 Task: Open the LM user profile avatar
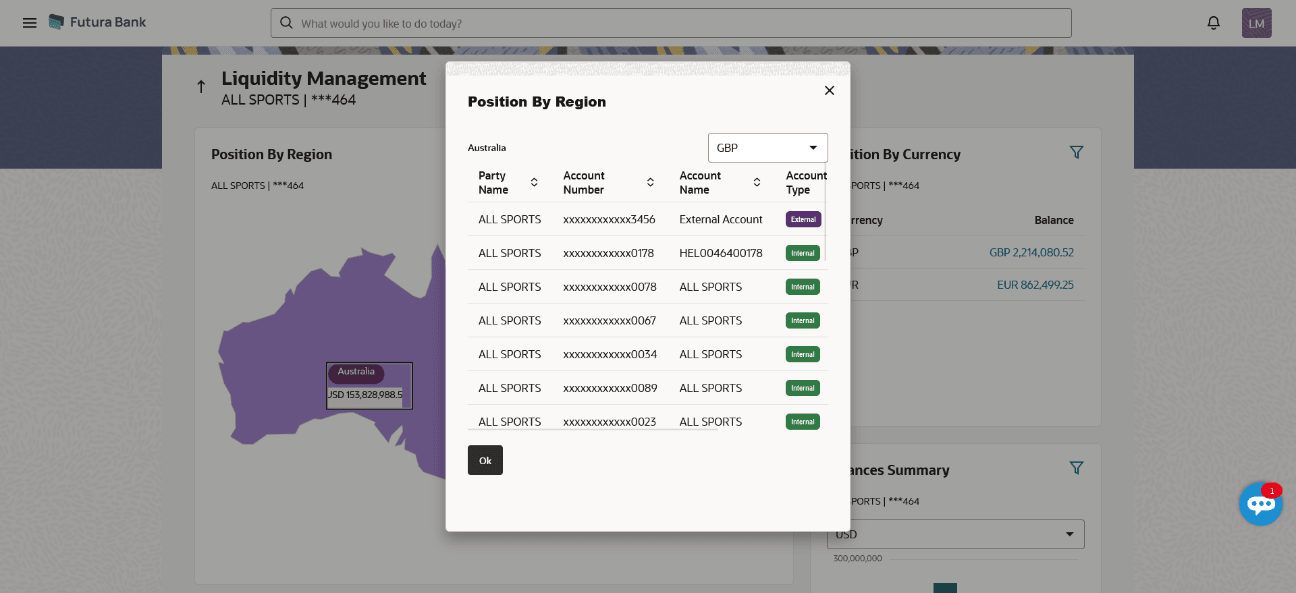pos(1257,23)
